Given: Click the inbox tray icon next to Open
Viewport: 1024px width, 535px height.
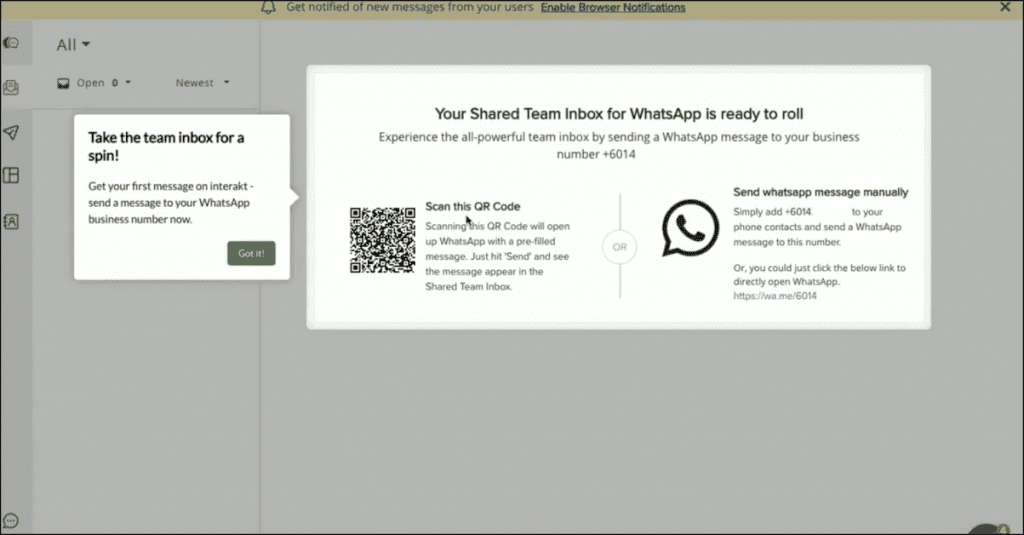Looking at the screenshot, I should pyautogui.click(x=63, y=83).
